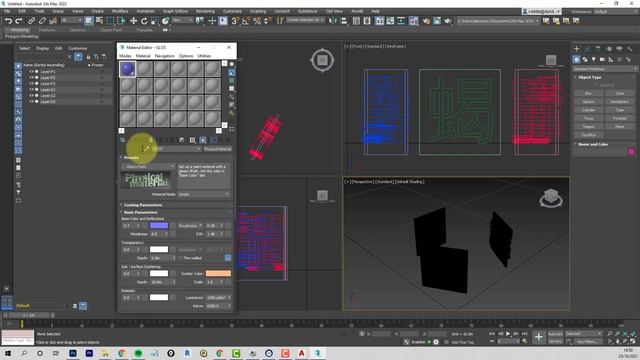This screenshot has width=640, height=360.
Task: Click the Sphere primitive button
Action: pyautogui.click(x=588, y=102)
